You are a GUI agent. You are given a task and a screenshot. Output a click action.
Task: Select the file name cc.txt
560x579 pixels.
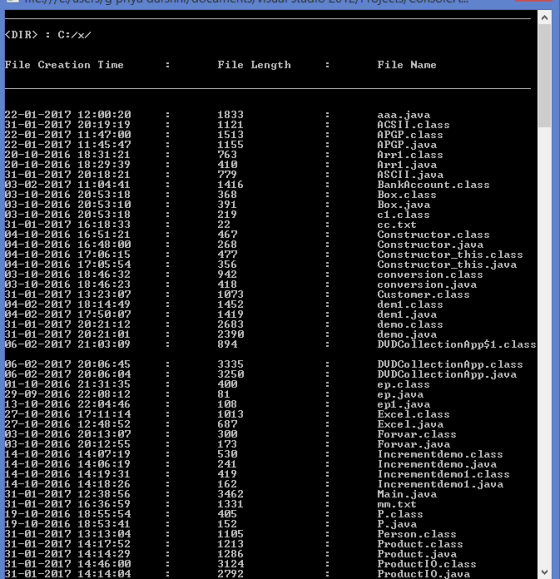point(397,225)
